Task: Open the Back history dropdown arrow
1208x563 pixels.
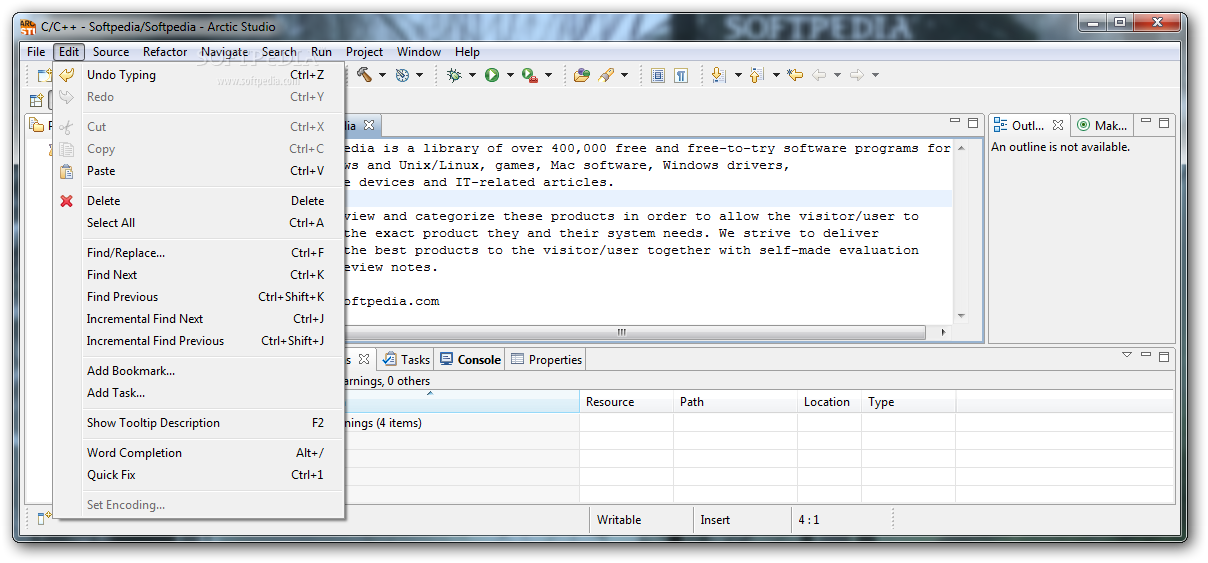Action: pos(837,75)
